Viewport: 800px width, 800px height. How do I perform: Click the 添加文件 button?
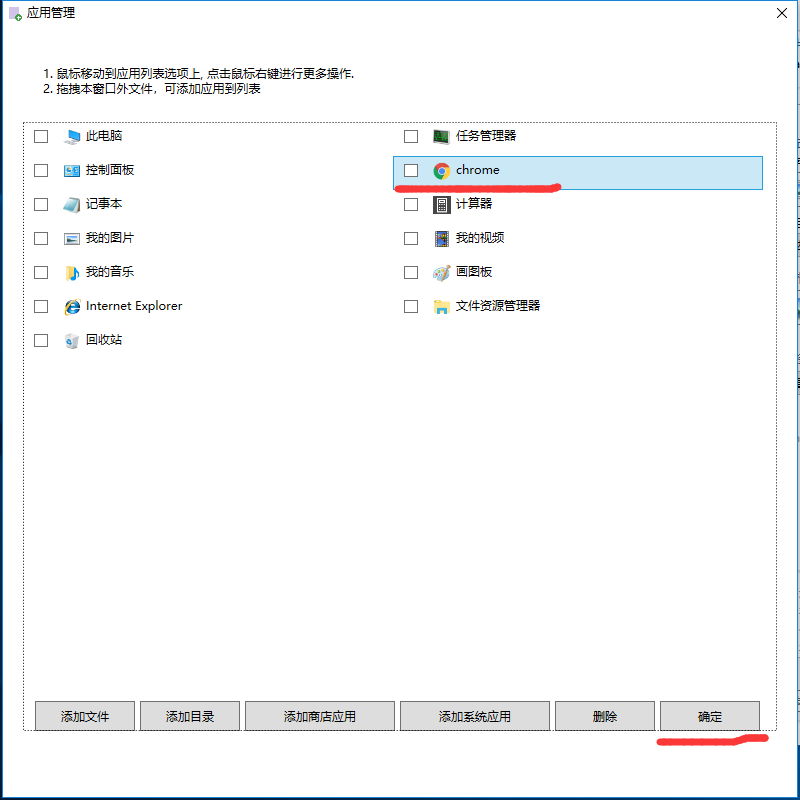click(x=85, y=716)
